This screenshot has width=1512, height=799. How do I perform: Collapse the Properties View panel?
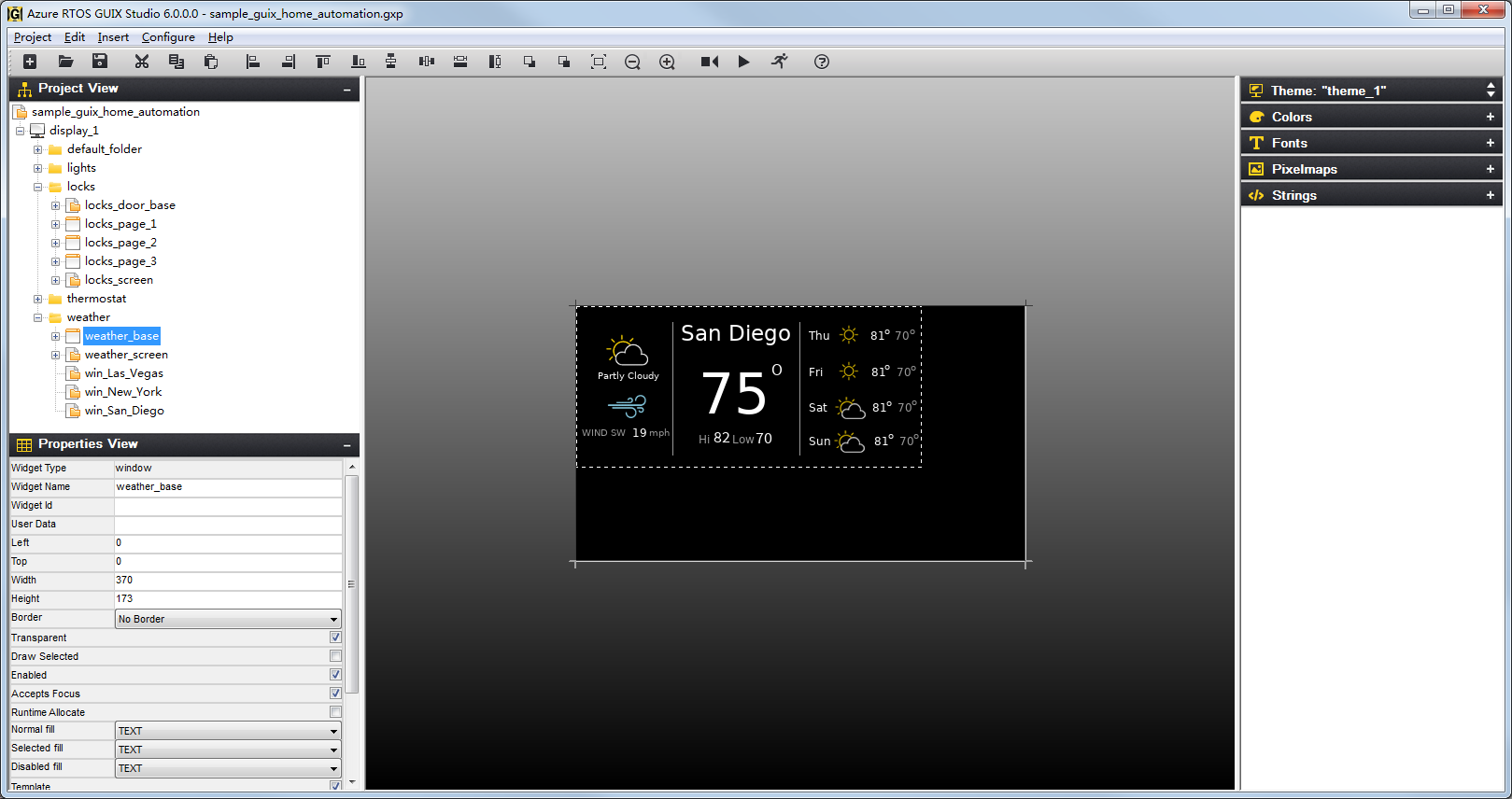tap(346, 445)
